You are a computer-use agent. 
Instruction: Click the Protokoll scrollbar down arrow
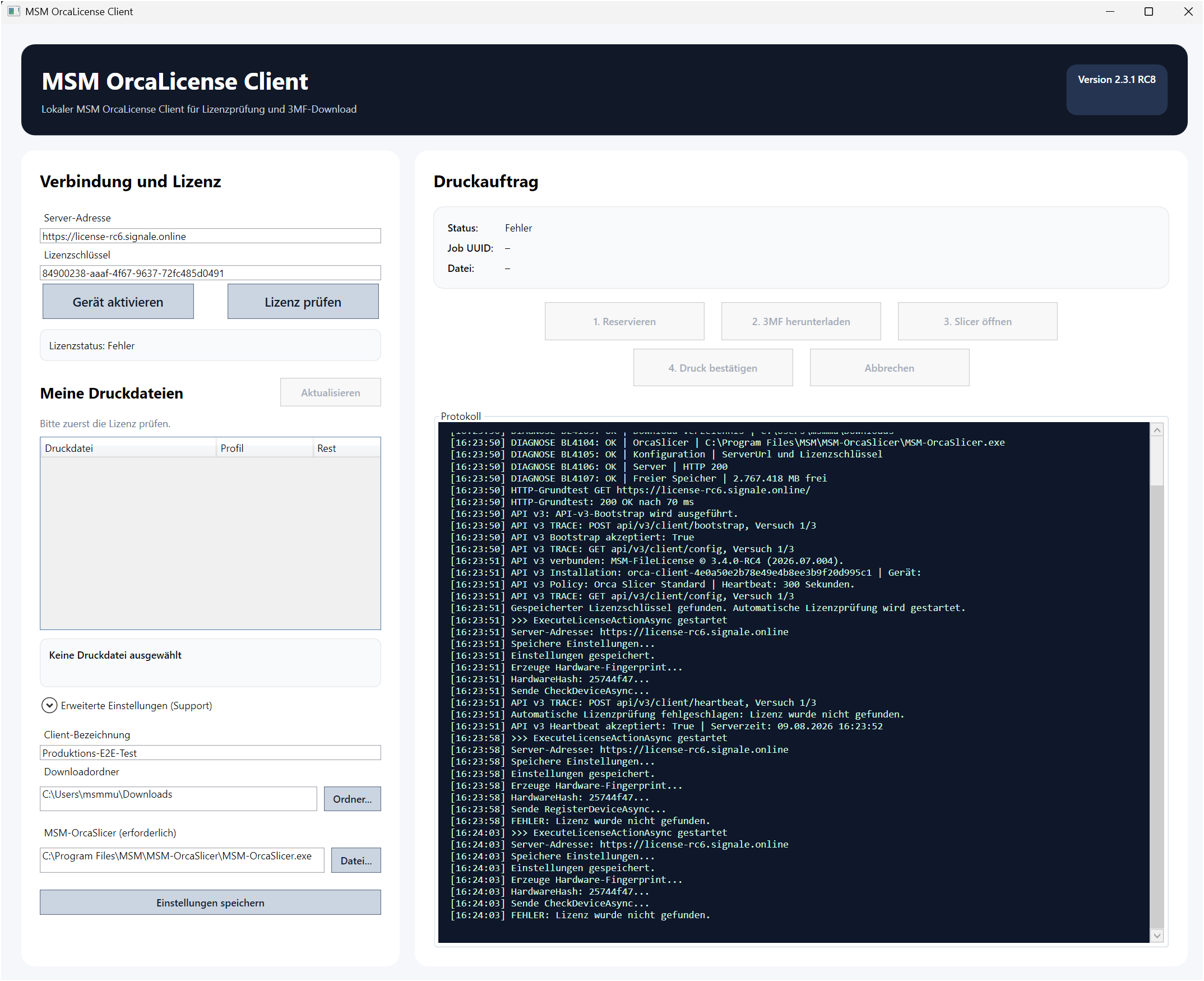1156,936
